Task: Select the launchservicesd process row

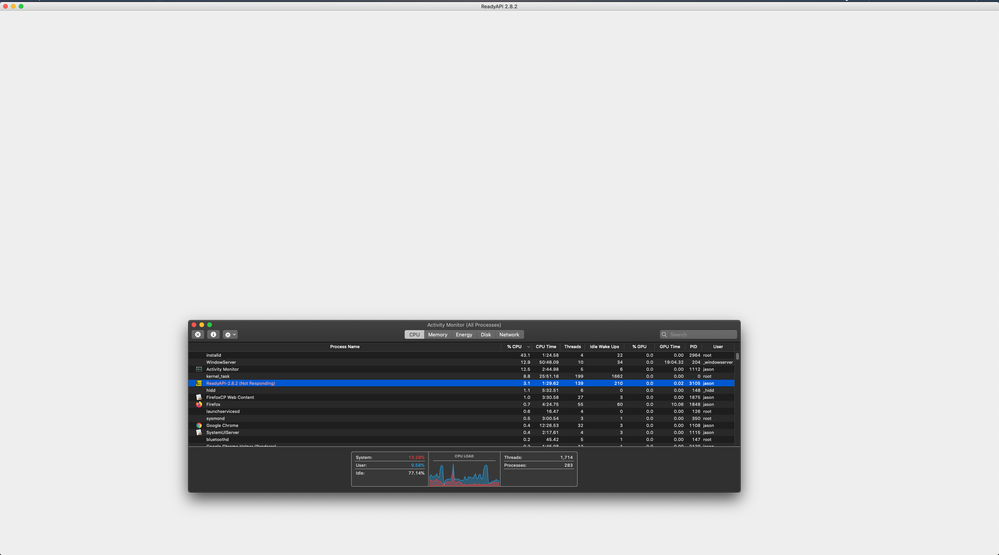Action: pyautogui.click(x=461, y=412)
